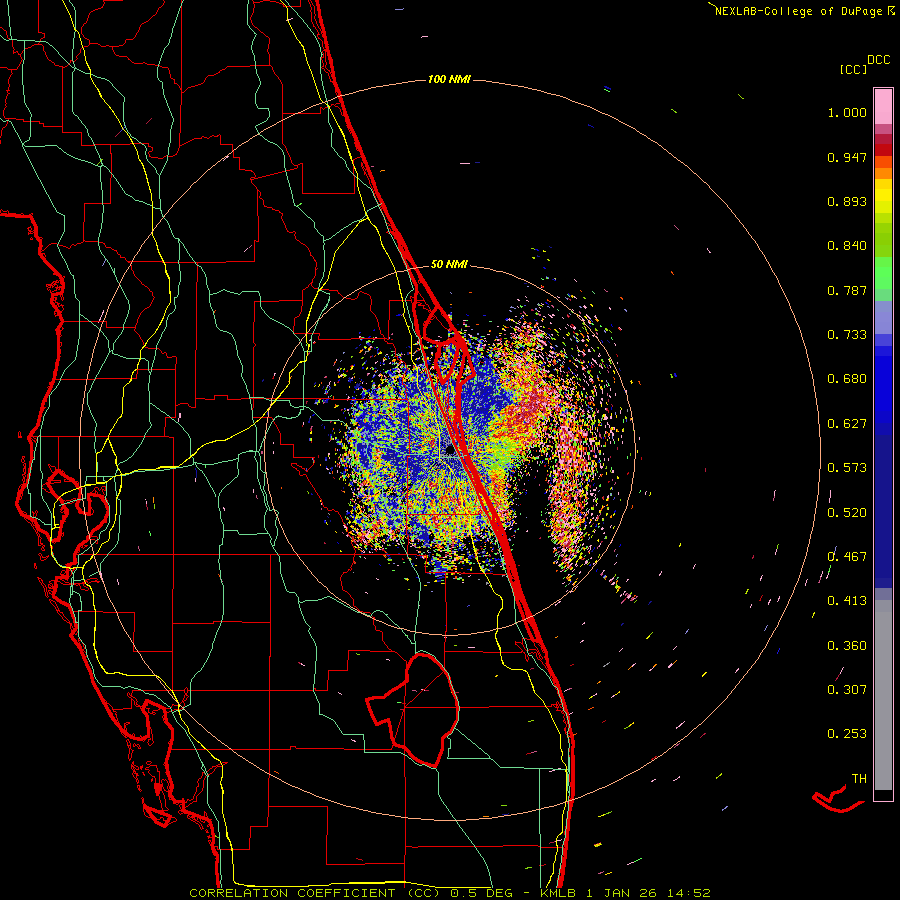
Task: Click the CORRELATION COEFFICIENT (CC) title text
Action: [313, 893]
